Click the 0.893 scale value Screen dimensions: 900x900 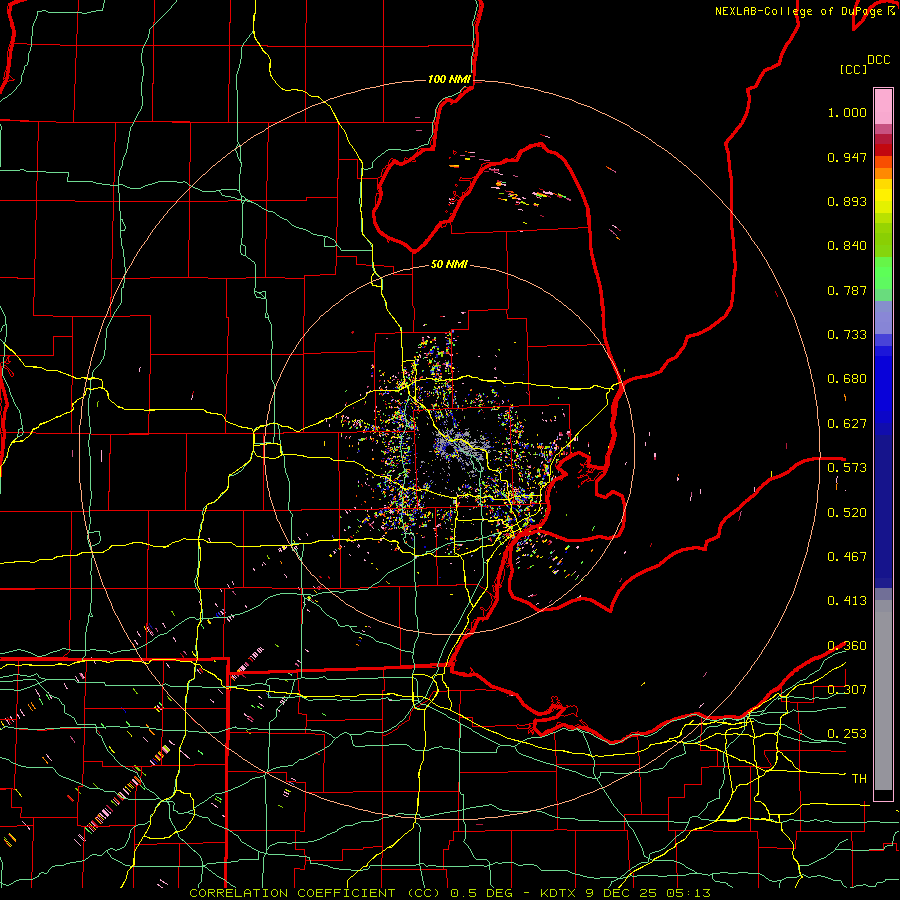point(847,201)
